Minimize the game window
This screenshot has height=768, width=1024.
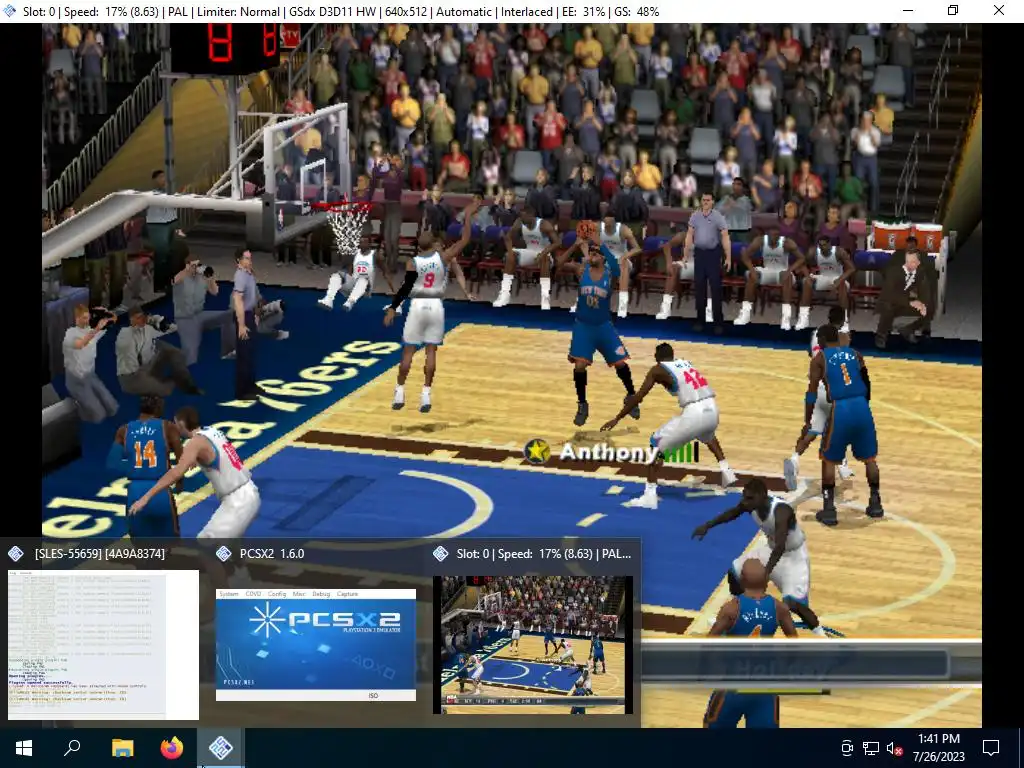[908, 10]
